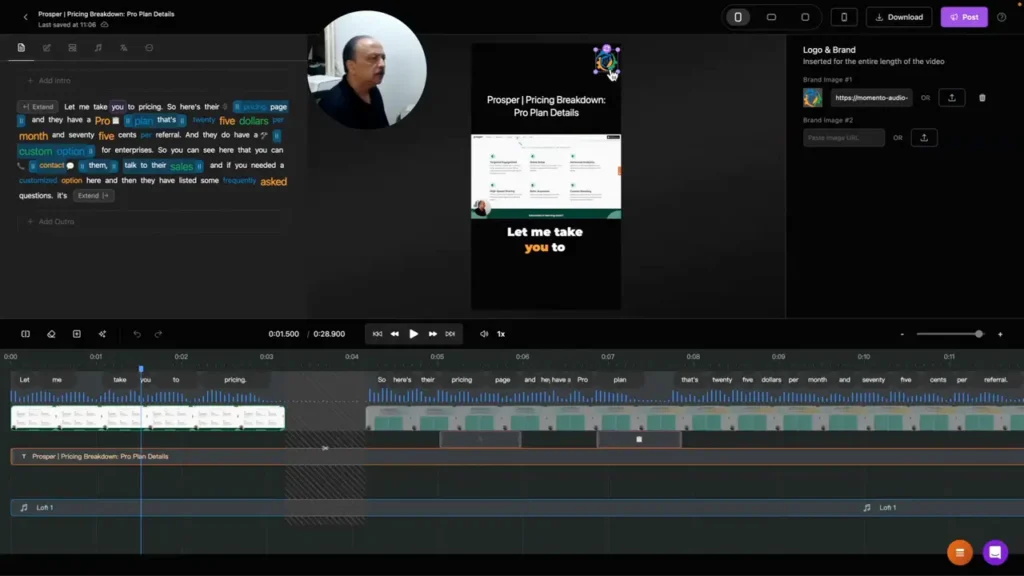Click the blue playhead marker
1024x576 pixels.
[141, 369]
